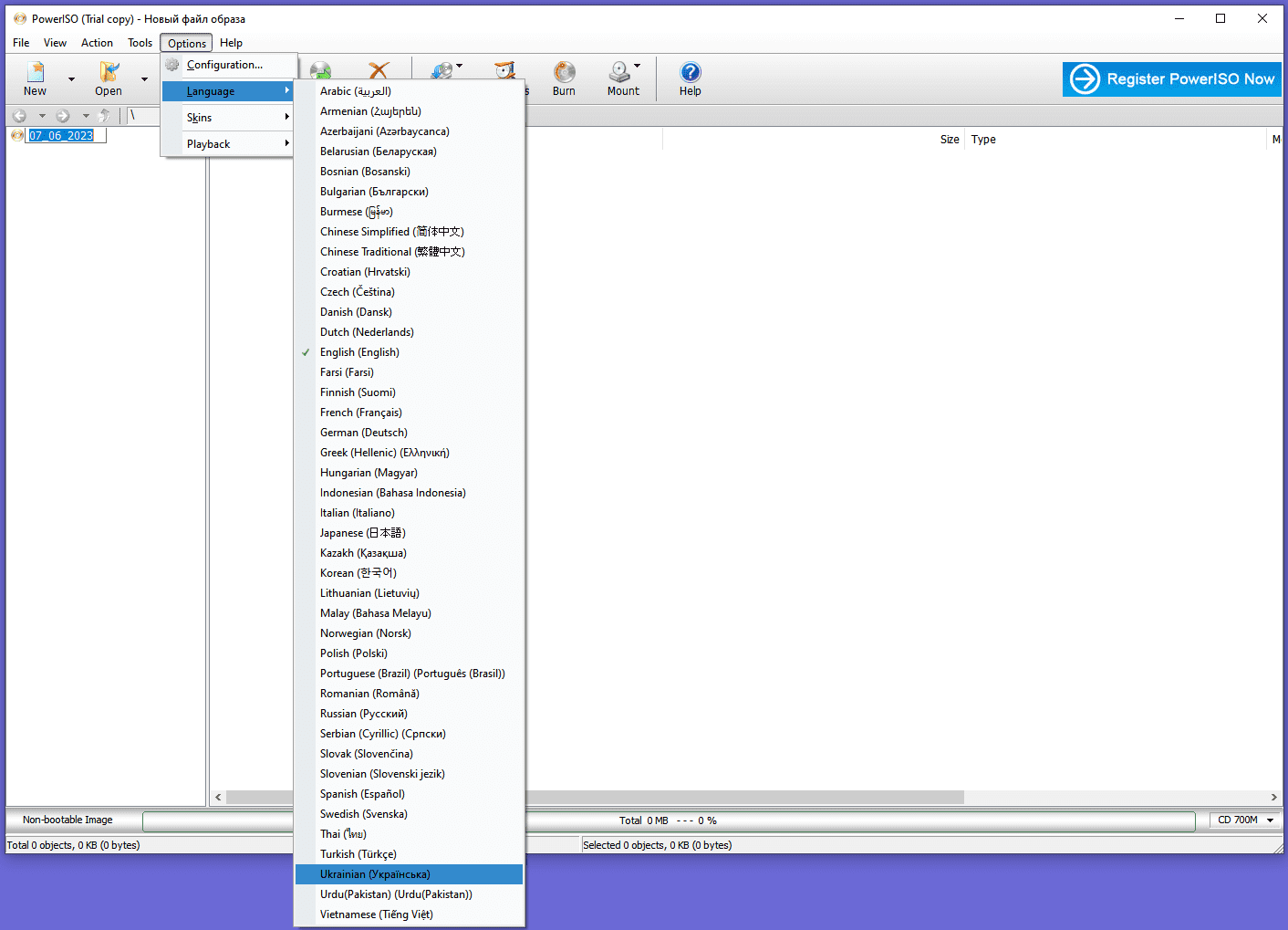
Task: Select Urdu(Pakistan) language
Action: pyautogui.click(x=410, y=894)
